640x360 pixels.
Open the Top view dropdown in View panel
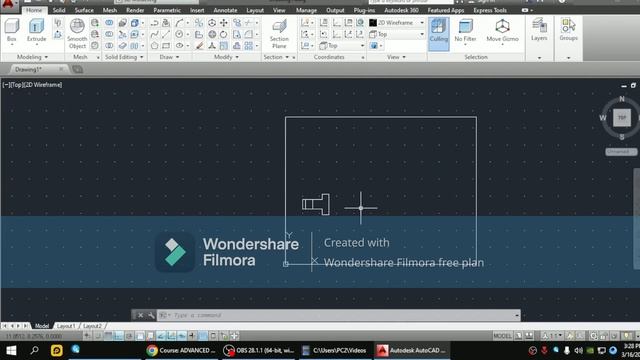[x=397, y=34]
